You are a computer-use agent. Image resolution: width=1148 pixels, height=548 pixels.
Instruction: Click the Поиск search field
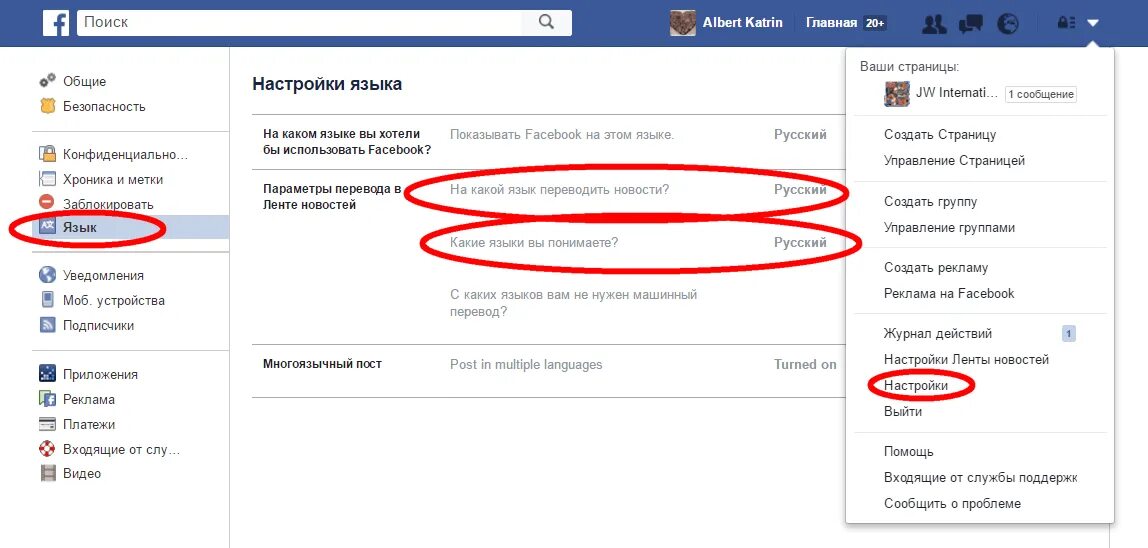tap(299, 23)
